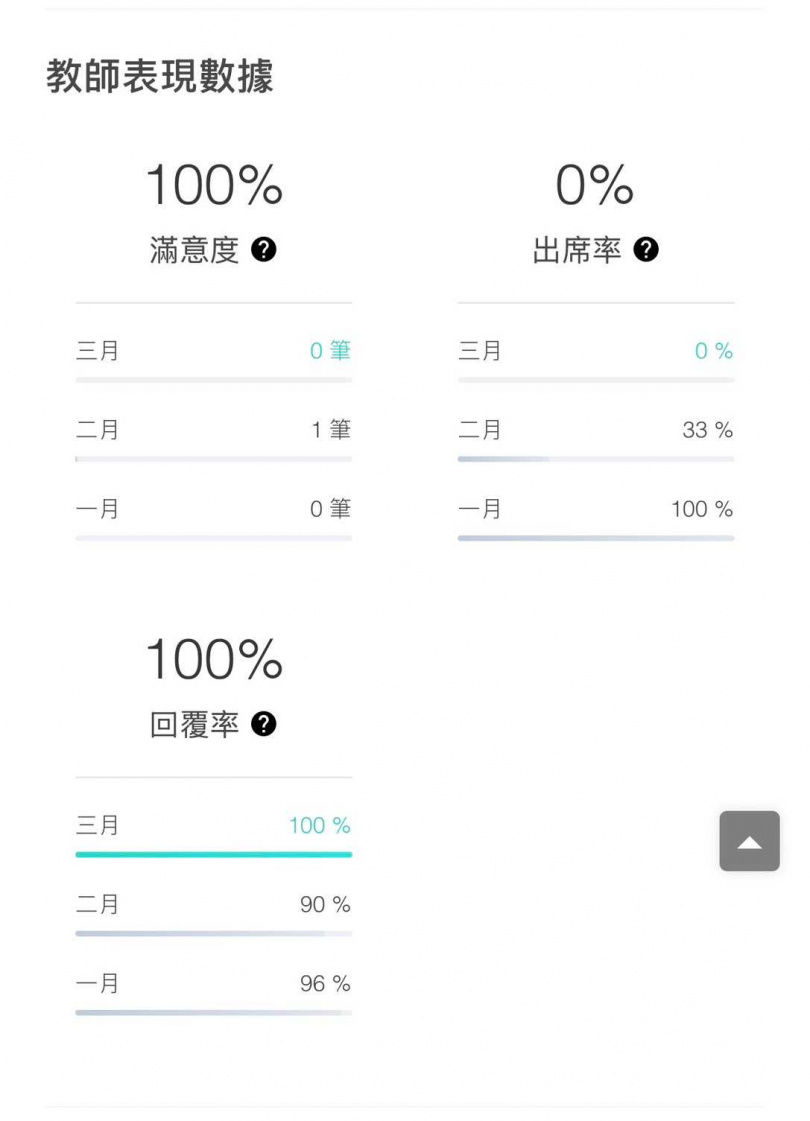Screen dimensions: 810x1121
Task: Click the teal 三月 回覆率 progress bar
Action: click(x=213, y=855)
